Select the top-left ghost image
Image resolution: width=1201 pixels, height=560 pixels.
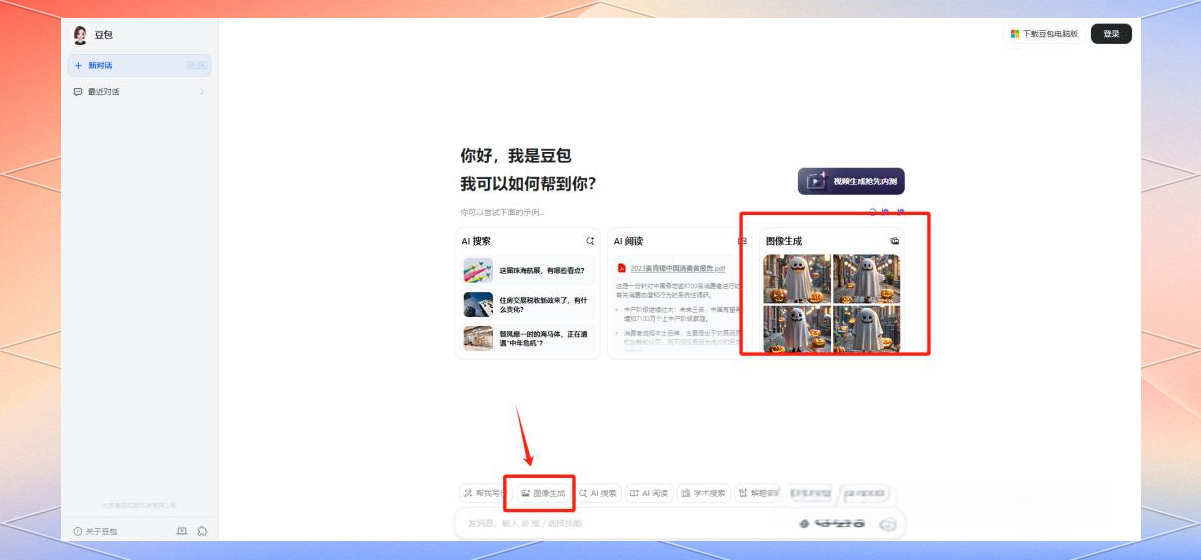click(x=797, y=279)
